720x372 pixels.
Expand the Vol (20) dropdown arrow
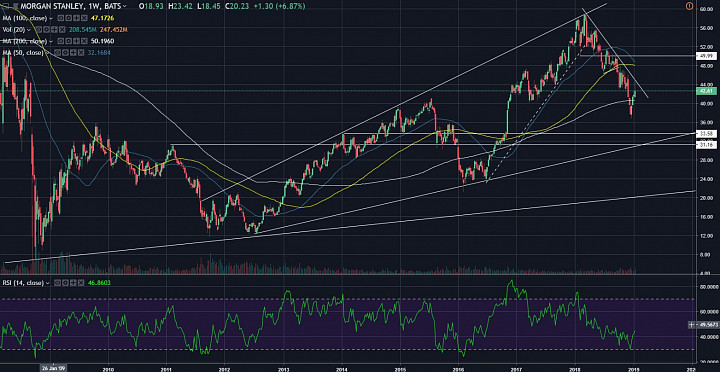coord(28,30)
